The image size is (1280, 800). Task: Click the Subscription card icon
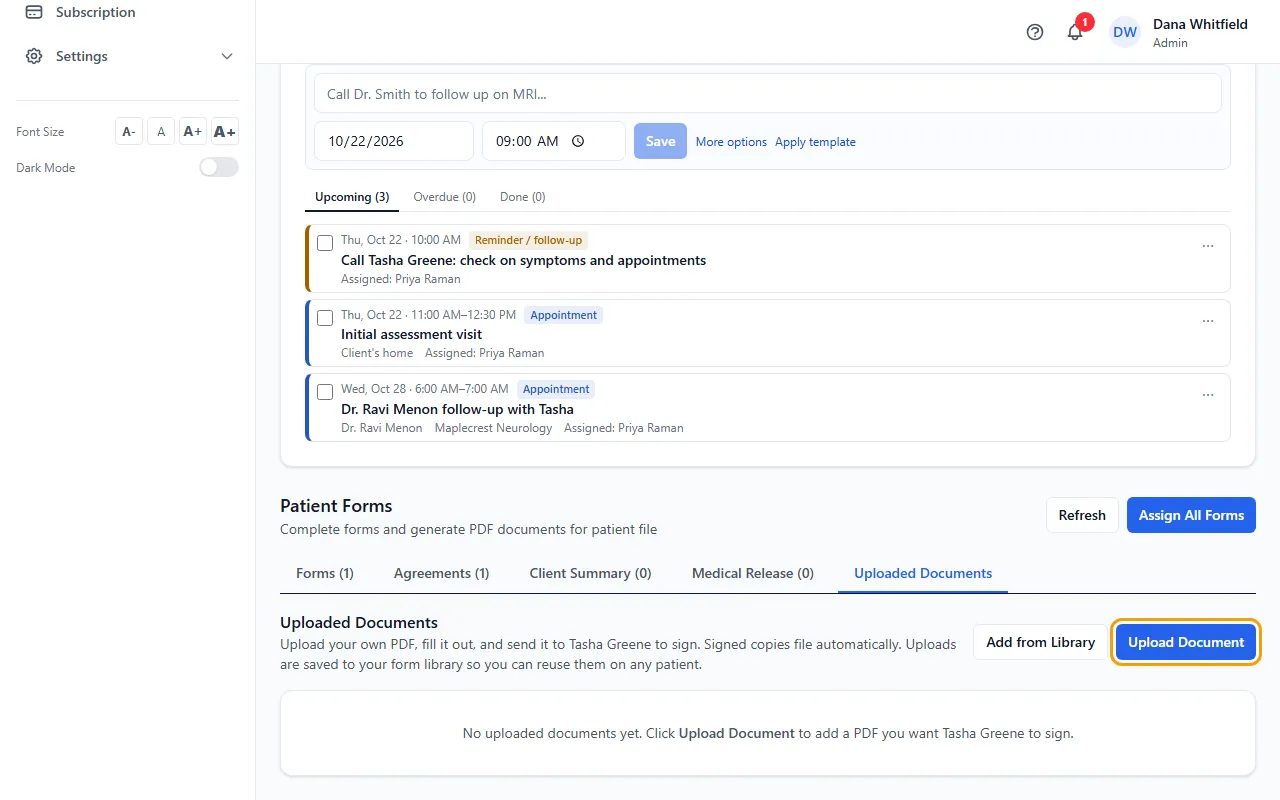pos(34,12)
